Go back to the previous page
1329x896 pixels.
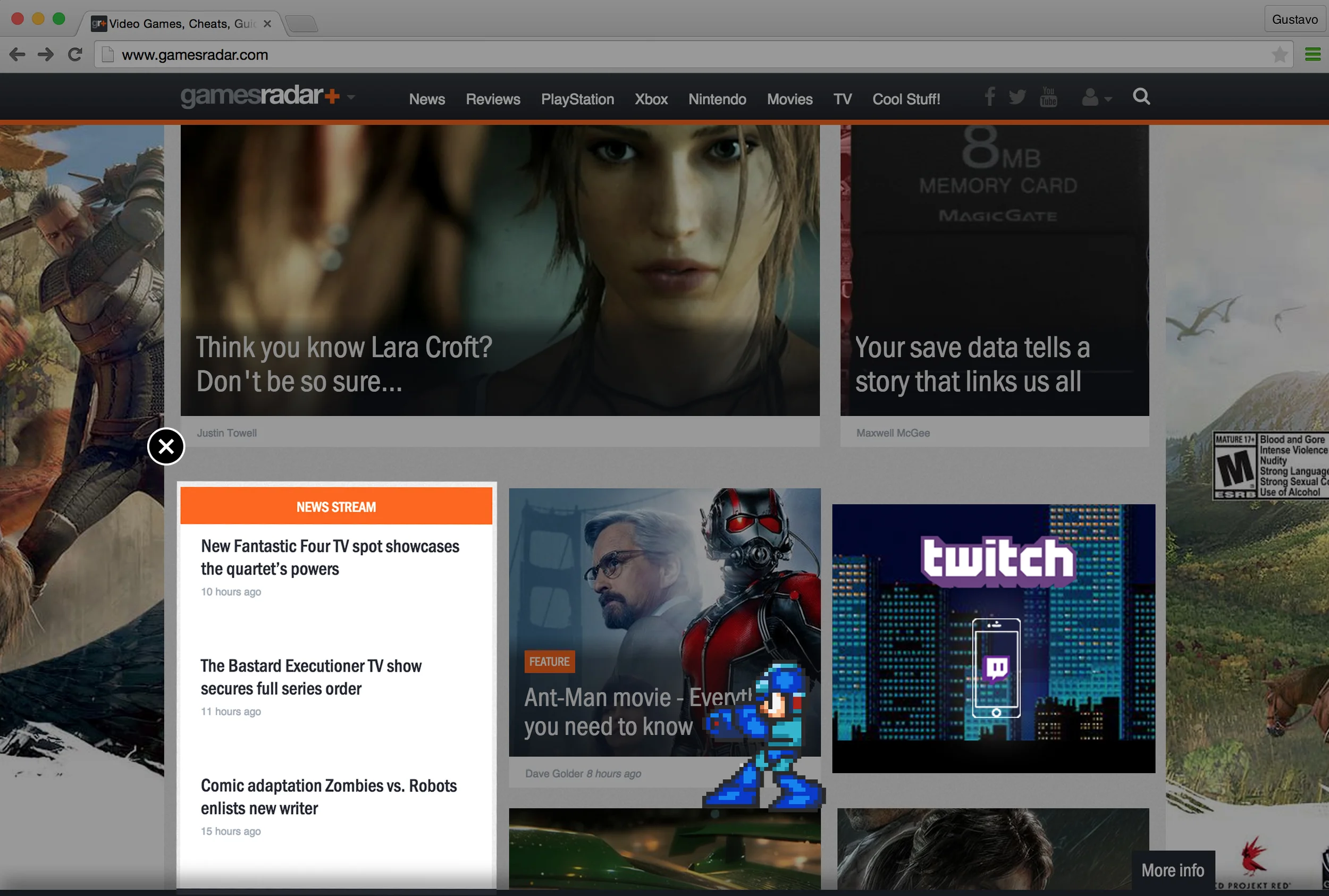pyautogui.click(x=17, y=55)
